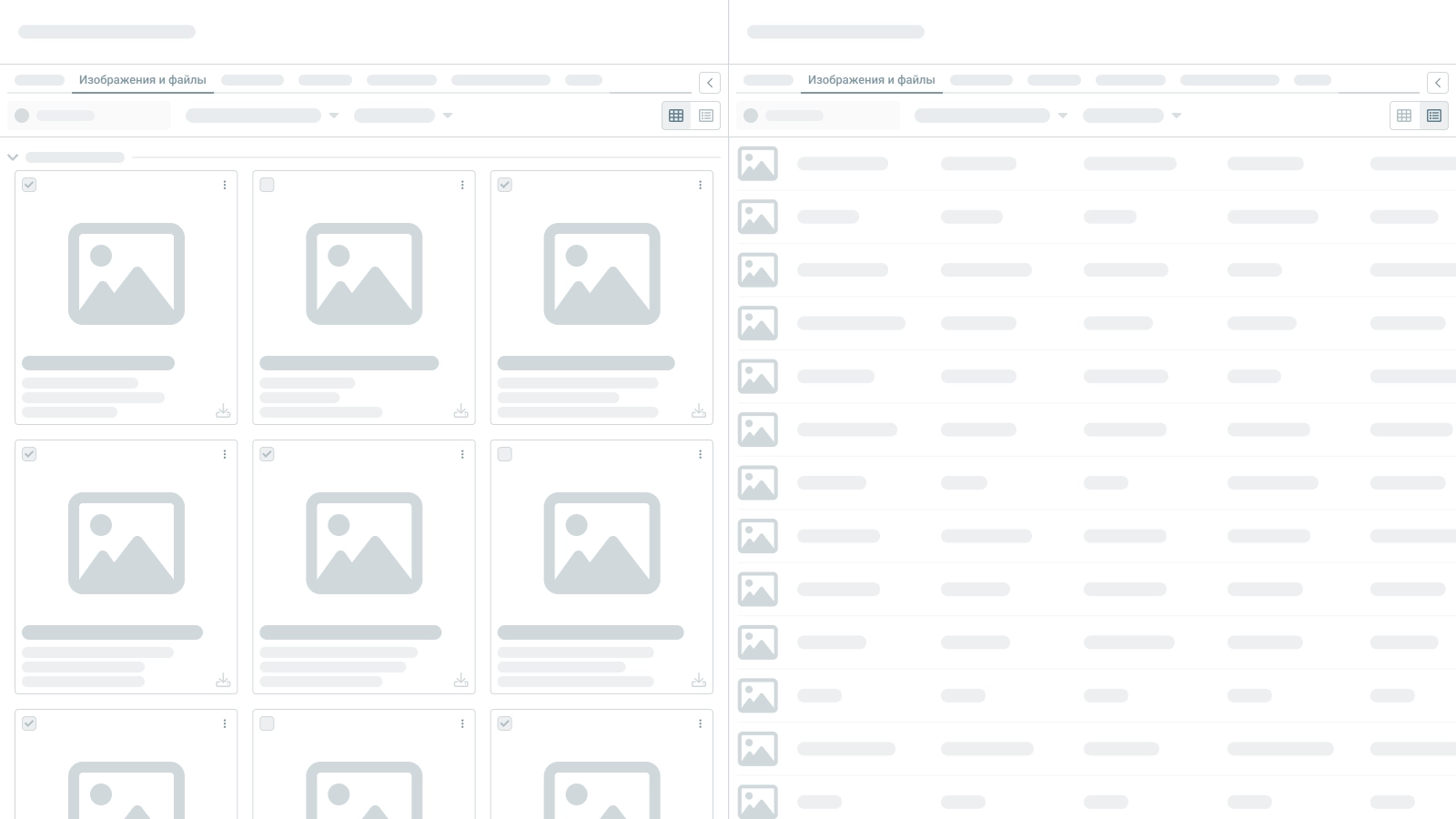1456x819 pixels.
Task: Check the top-middle card's checkbox
Action: pyautogui.click(x=267, y=185)
